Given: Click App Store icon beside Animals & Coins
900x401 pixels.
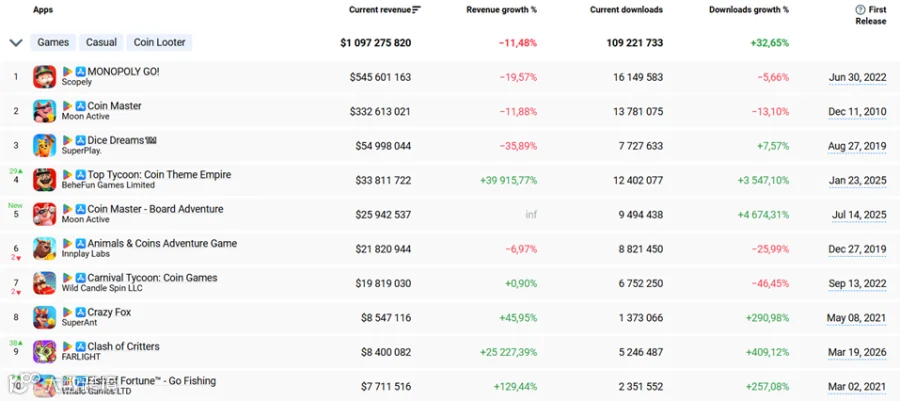Looking at the screenshot, I should click(x=80, y=244).
